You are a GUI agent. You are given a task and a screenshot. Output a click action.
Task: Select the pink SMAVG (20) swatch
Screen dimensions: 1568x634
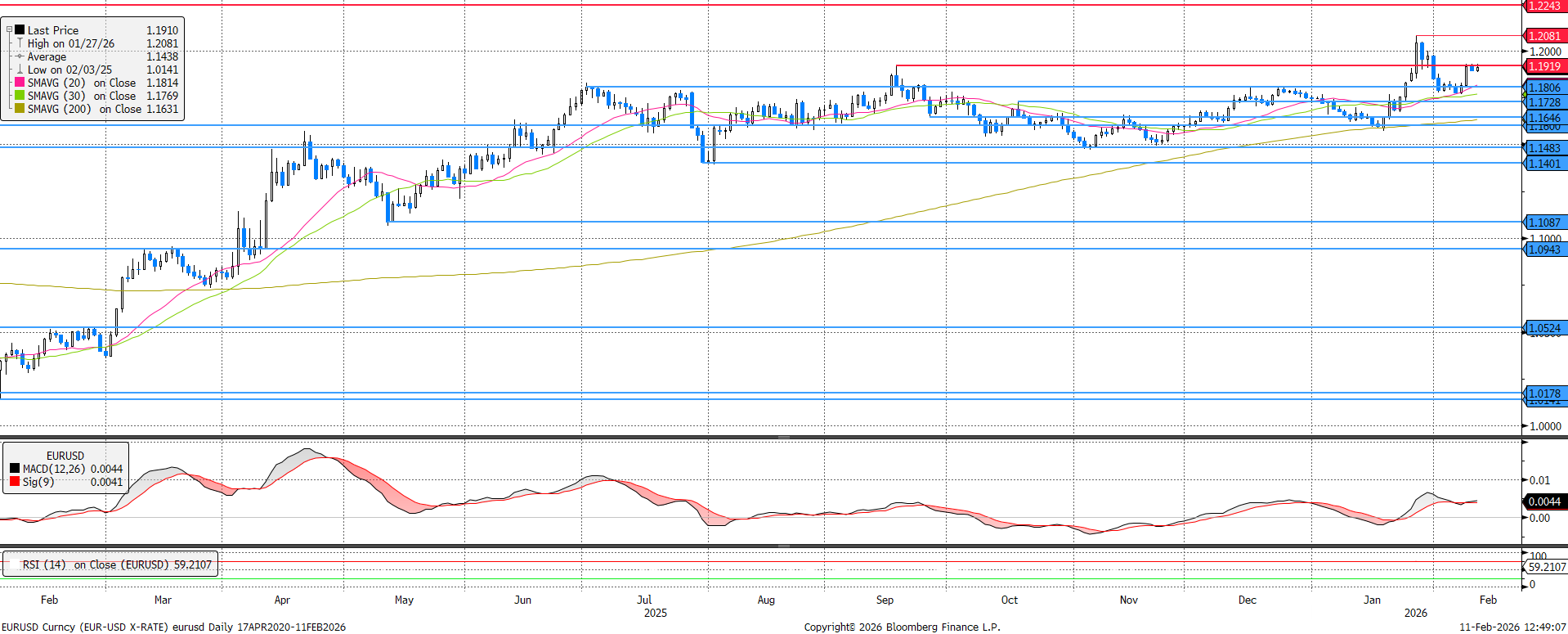click(x=20, y=83)
